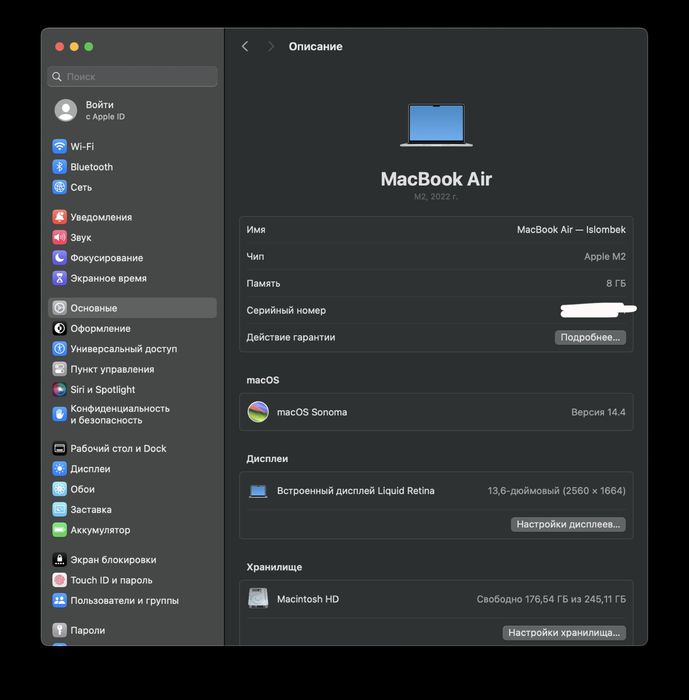The image size is (689, 700).
Task: Open Настройки хранилища button
Action: [564, 633]
